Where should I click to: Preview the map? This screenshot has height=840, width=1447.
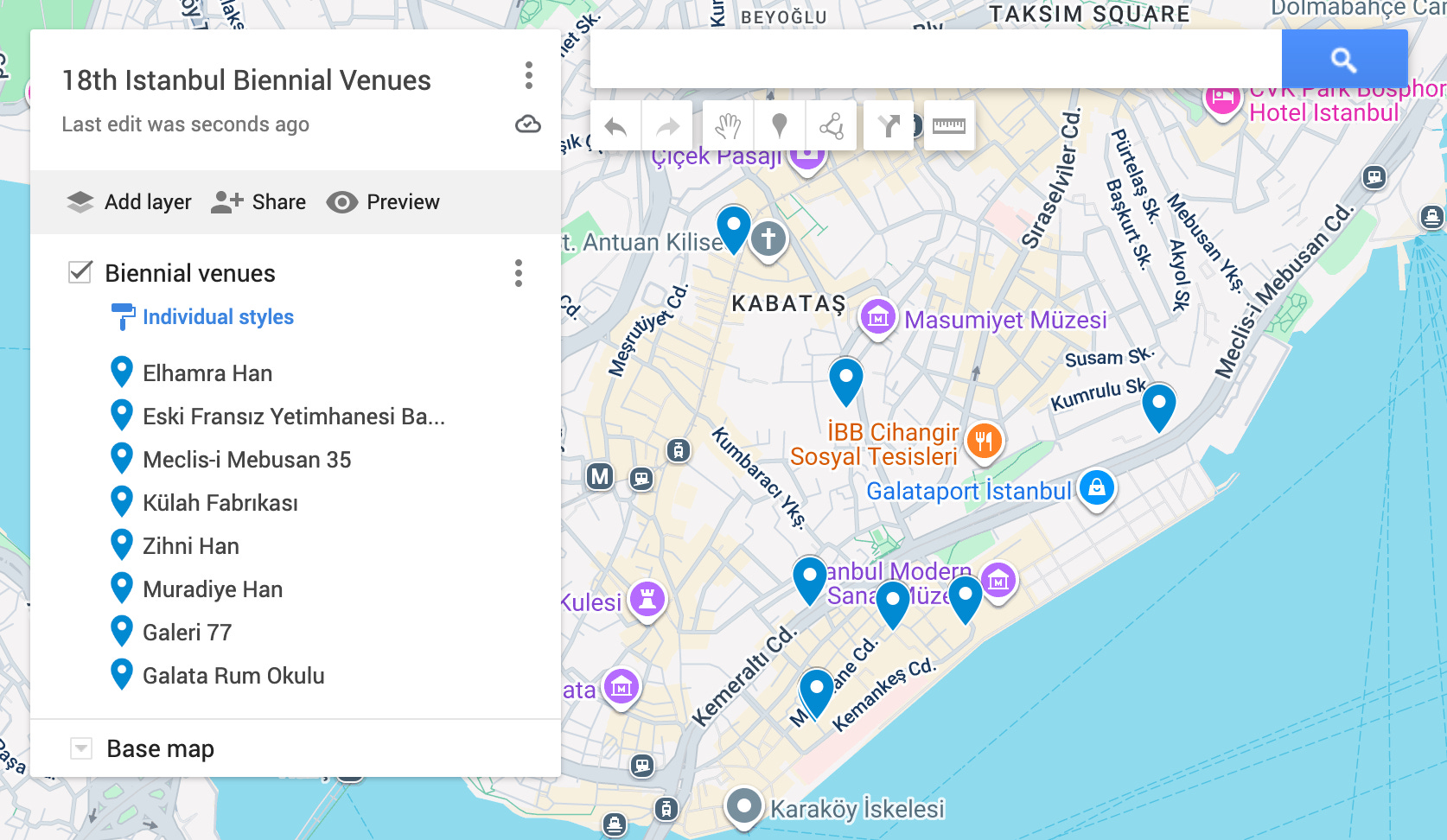[x=383, y=202]
